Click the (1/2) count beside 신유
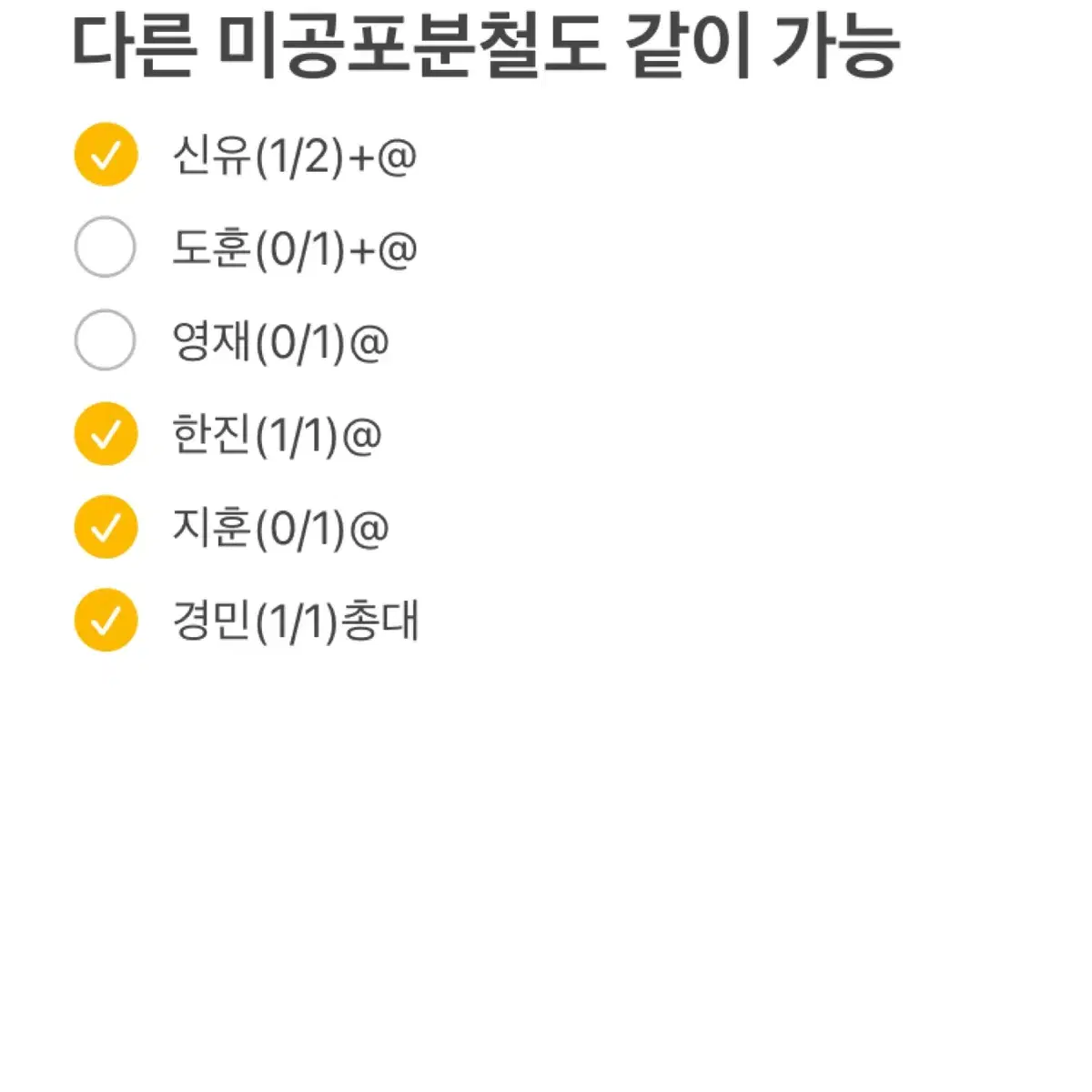The width and height of the screenshot is (1092, 1092). tap(300, 157)
